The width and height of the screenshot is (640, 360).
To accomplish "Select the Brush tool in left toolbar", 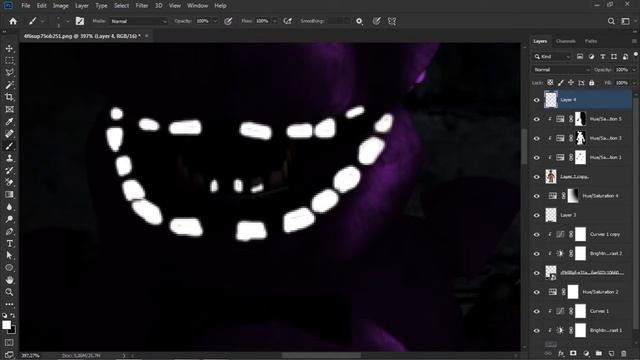I will click(x=9, y=146).
